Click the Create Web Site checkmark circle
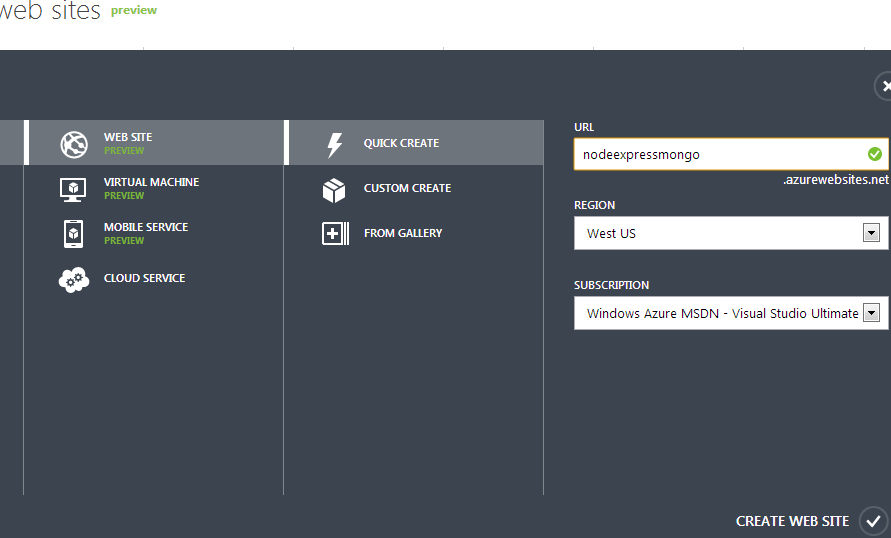 [x=873, y=521]
